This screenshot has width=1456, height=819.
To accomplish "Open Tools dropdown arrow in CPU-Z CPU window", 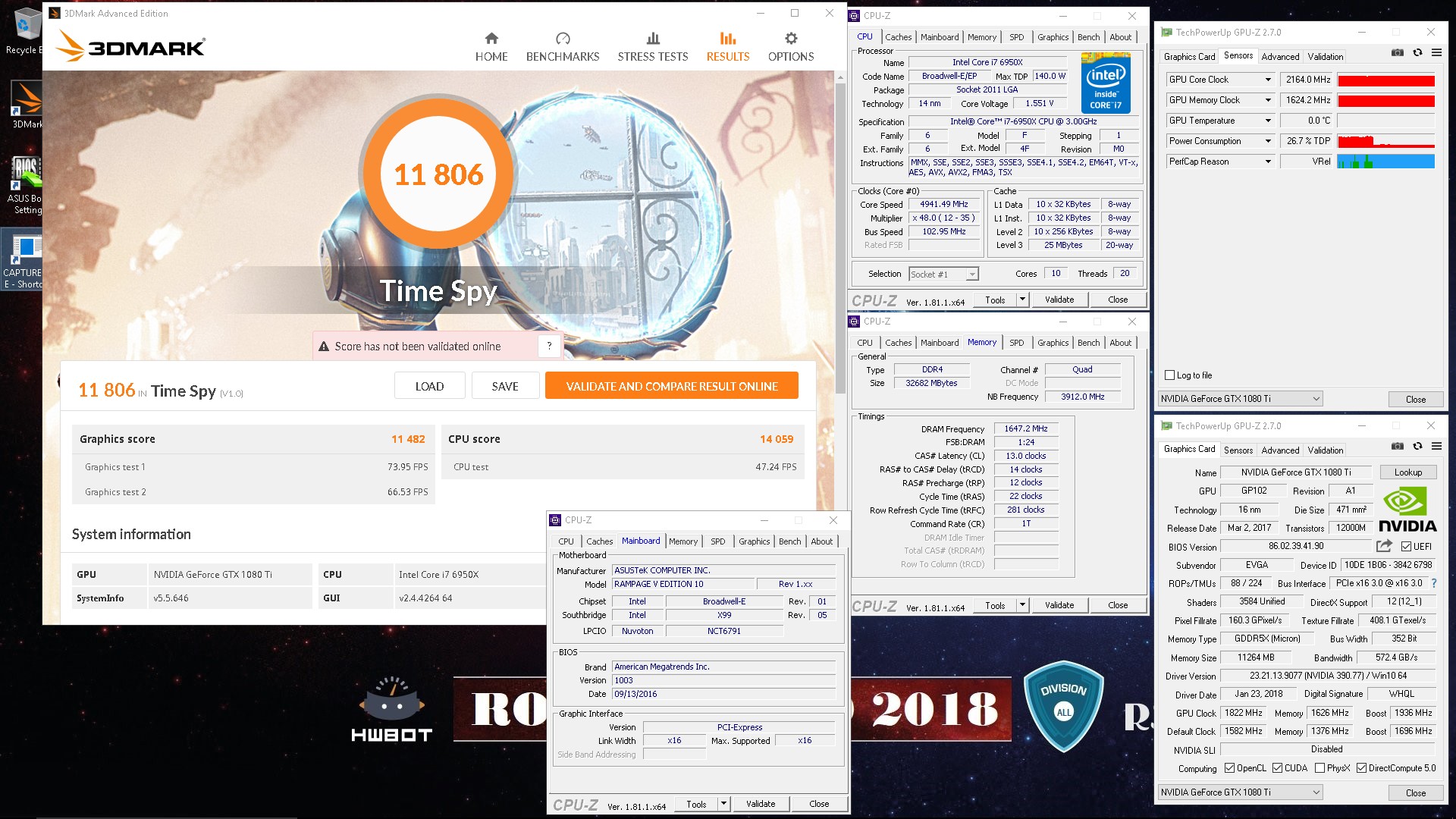I will click(1022, 300).
